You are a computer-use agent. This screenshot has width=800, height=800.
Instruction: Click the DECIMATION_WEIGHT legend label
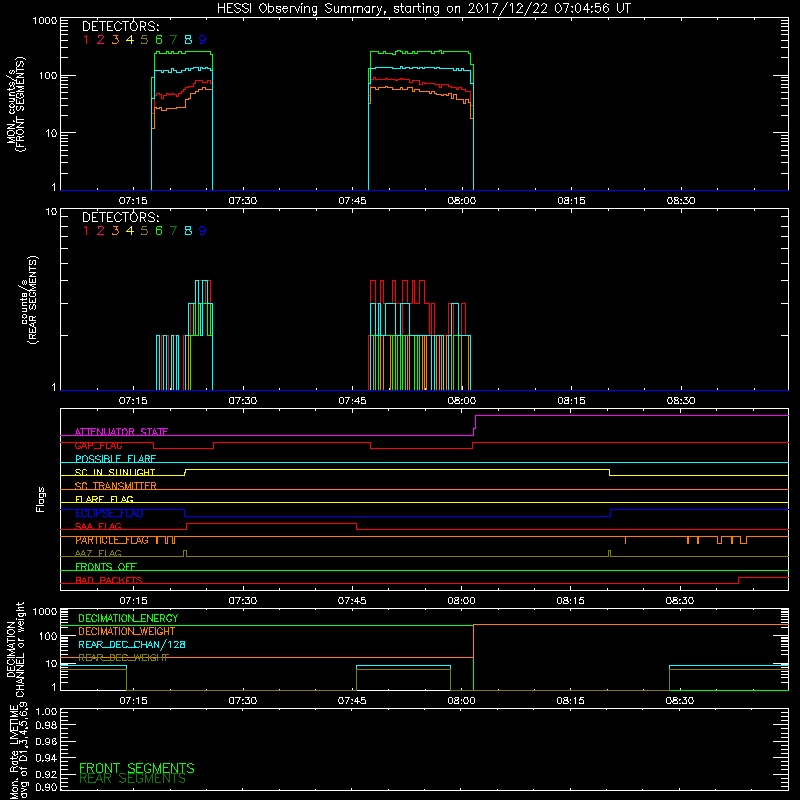pyautogui.click(x=127, y=632)
